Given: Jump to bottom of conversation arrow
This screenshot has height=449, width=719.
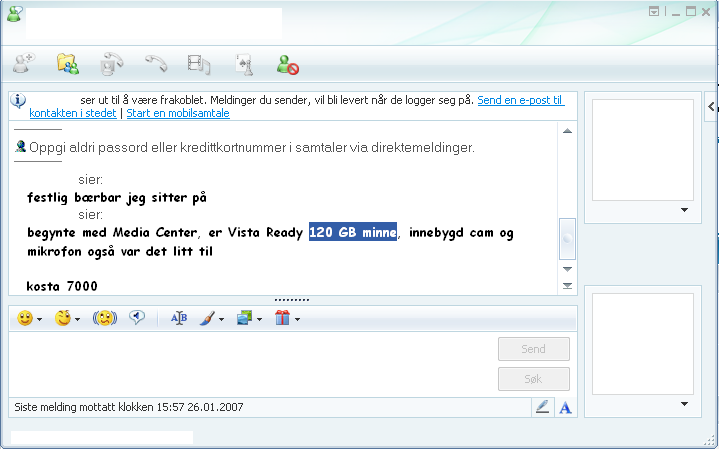Looking at the screenshot, I should click(567, 286).
